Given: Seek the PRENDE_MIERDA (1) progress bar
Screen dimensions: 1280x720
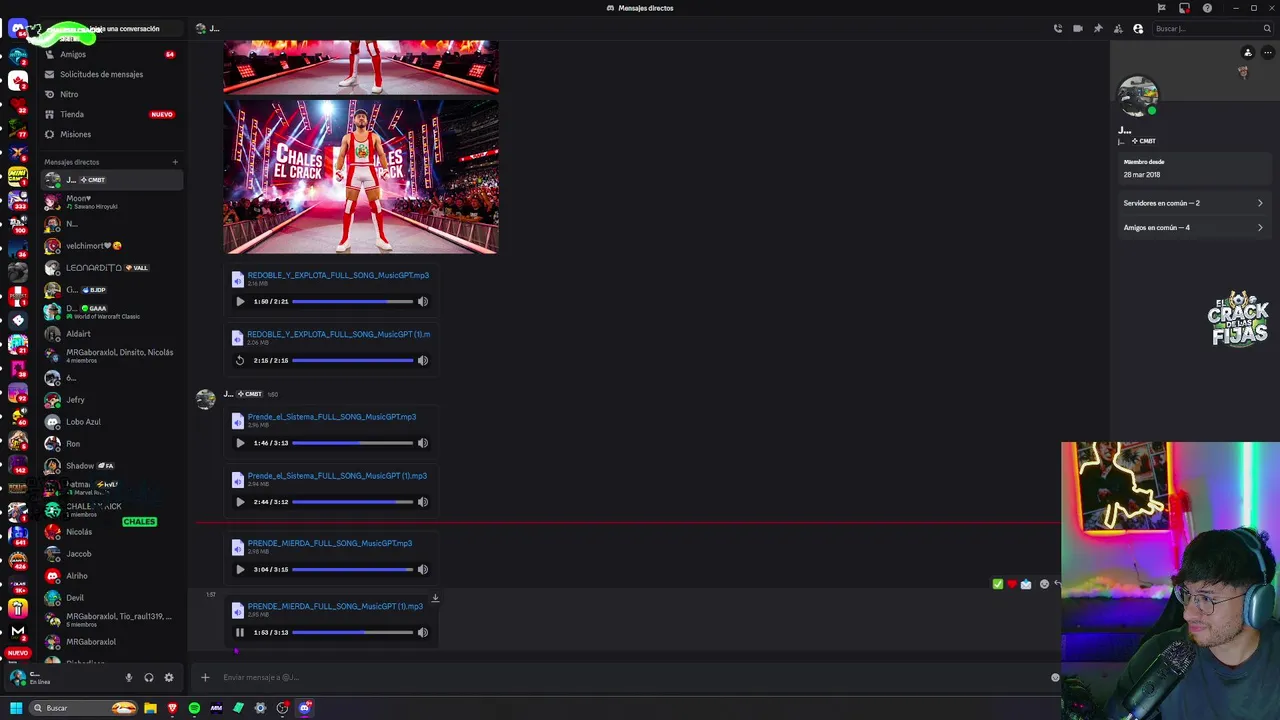Looking at the screenshot, I should click(352, 632).
